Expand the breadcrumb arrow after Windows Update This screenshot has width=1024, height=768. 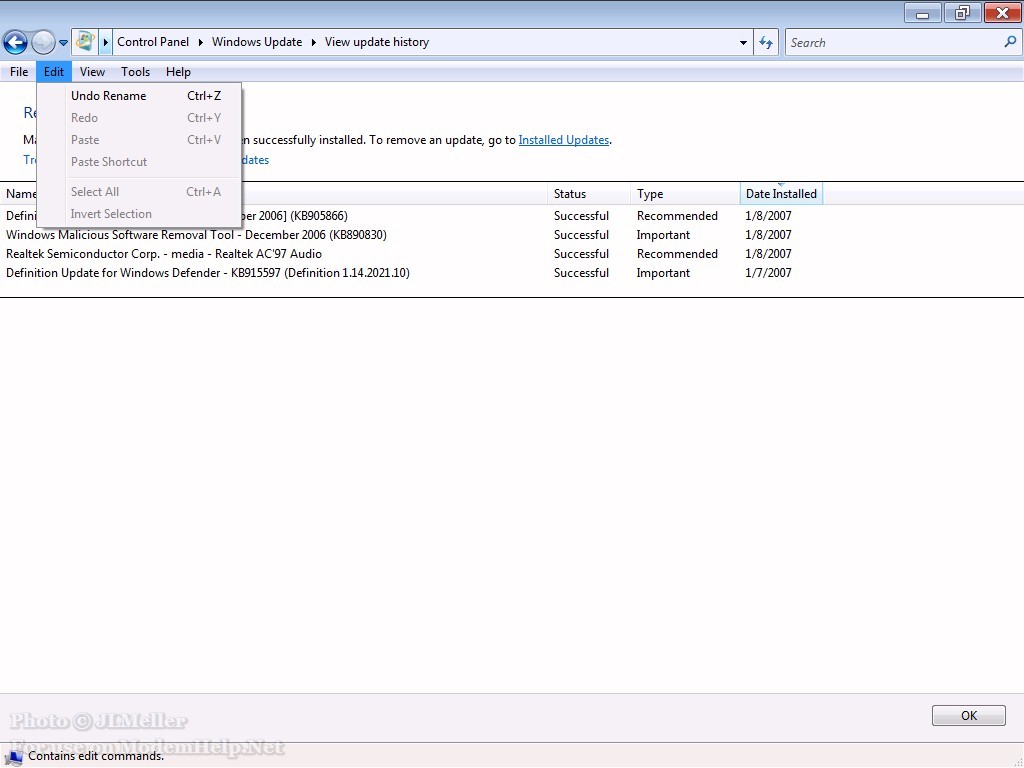313,42
